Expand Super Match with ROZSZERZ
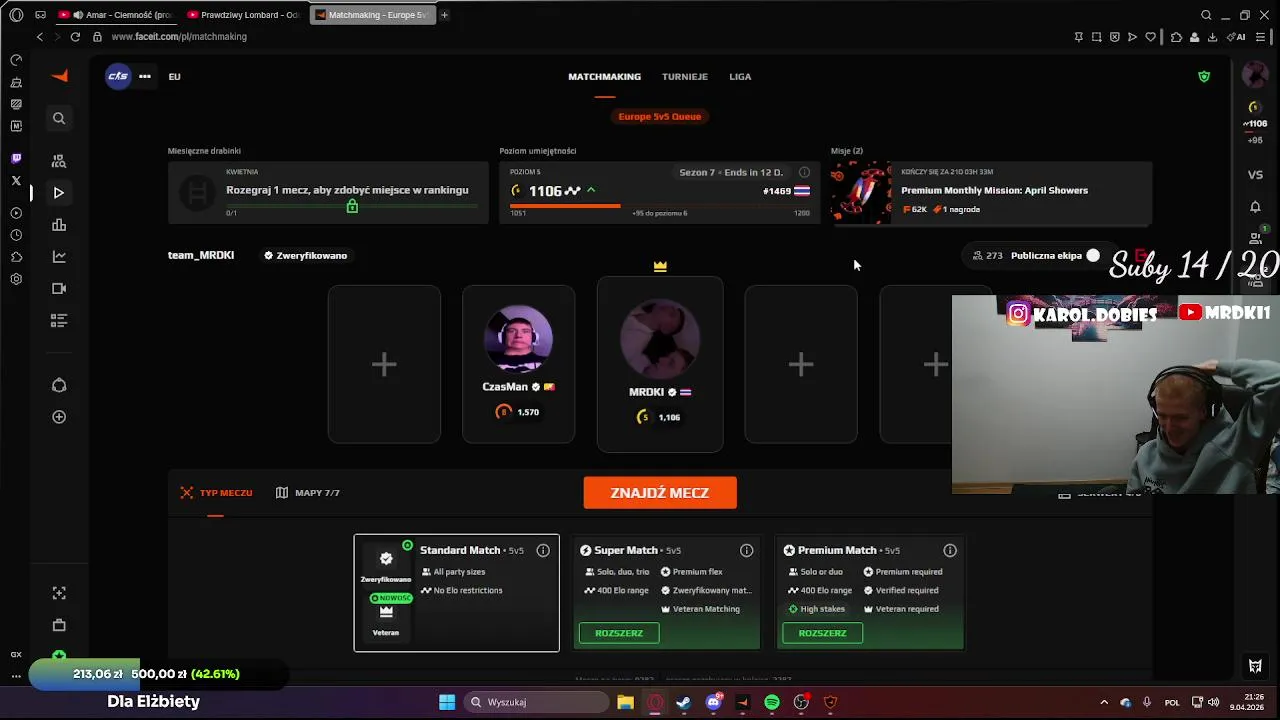 tap(619, 633)
